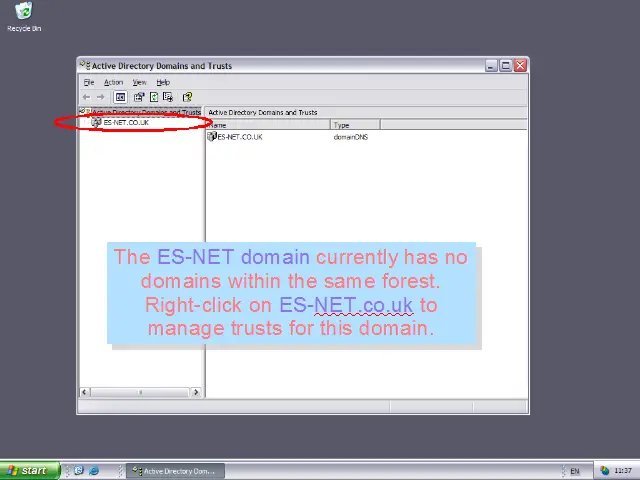The width and height of the screenshot is (640, 480).
Task: Select ES-NET.CO.UK in the console tree
Action: (126, 122)
